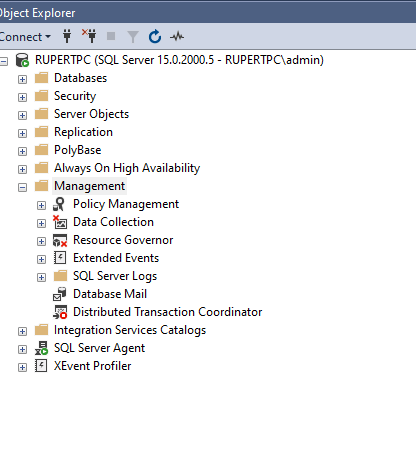Click the XEvent Profiler icon

[41, 366]
